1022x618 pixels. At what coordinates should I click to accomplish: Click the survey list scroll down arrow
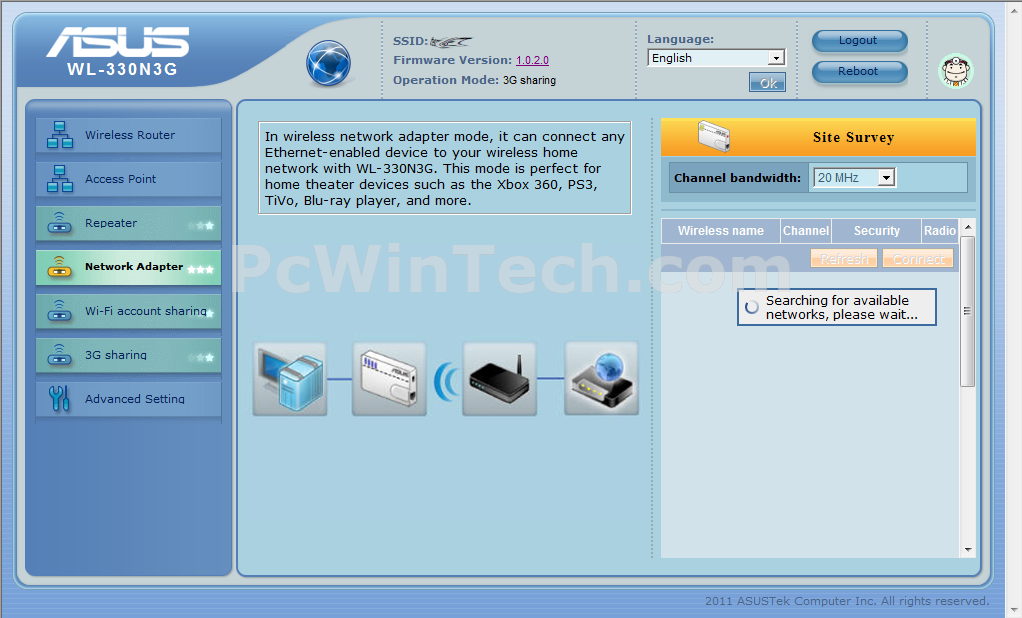[x=968, y=550]
